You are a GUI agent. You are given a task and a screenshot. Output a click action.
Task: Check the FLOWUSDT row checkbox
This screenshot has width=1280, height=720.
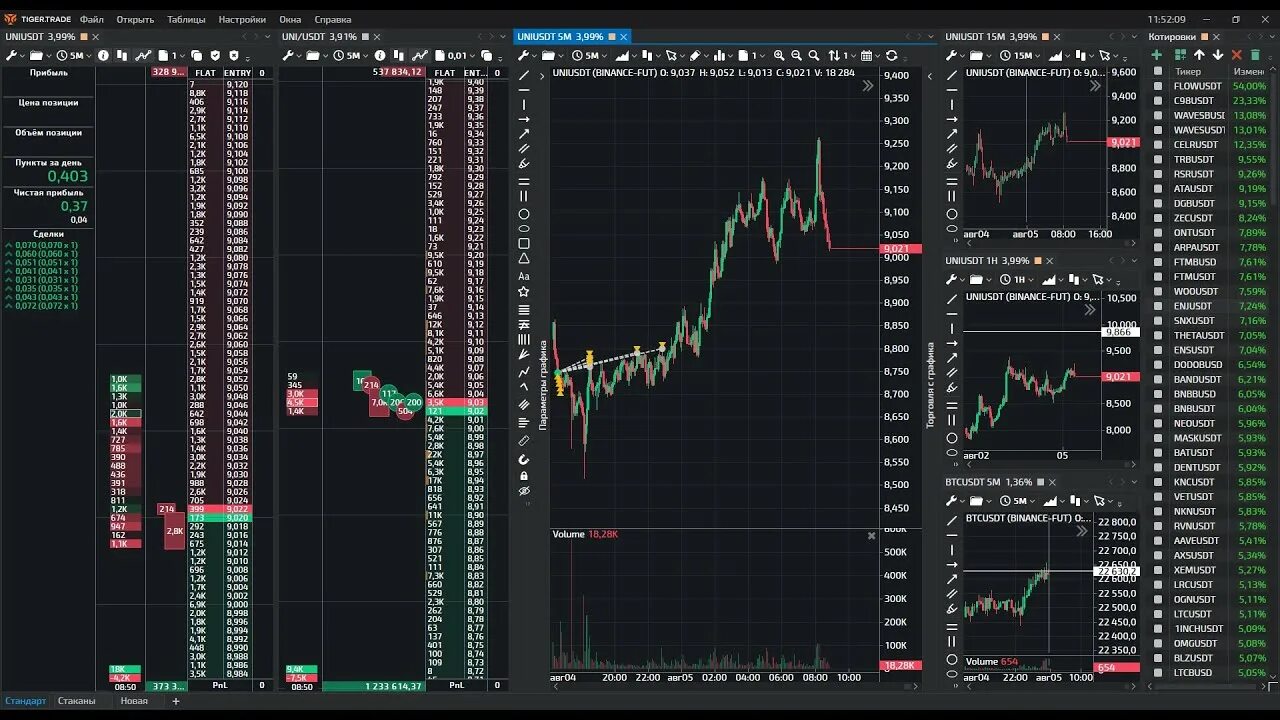click(1158, 86)
